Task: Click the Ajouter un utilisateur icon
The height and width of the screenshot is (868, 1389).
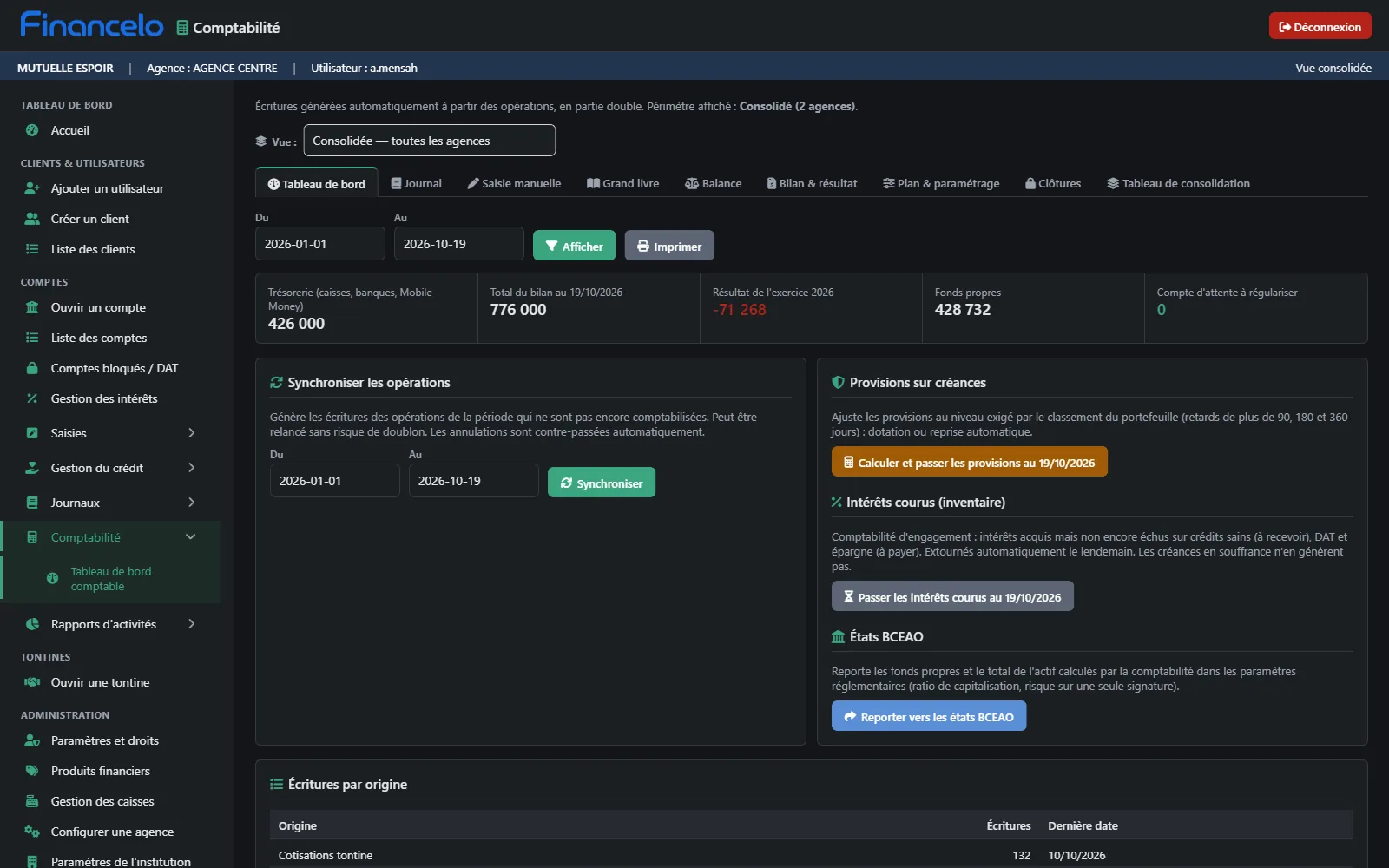Action: tap(32, 188)
